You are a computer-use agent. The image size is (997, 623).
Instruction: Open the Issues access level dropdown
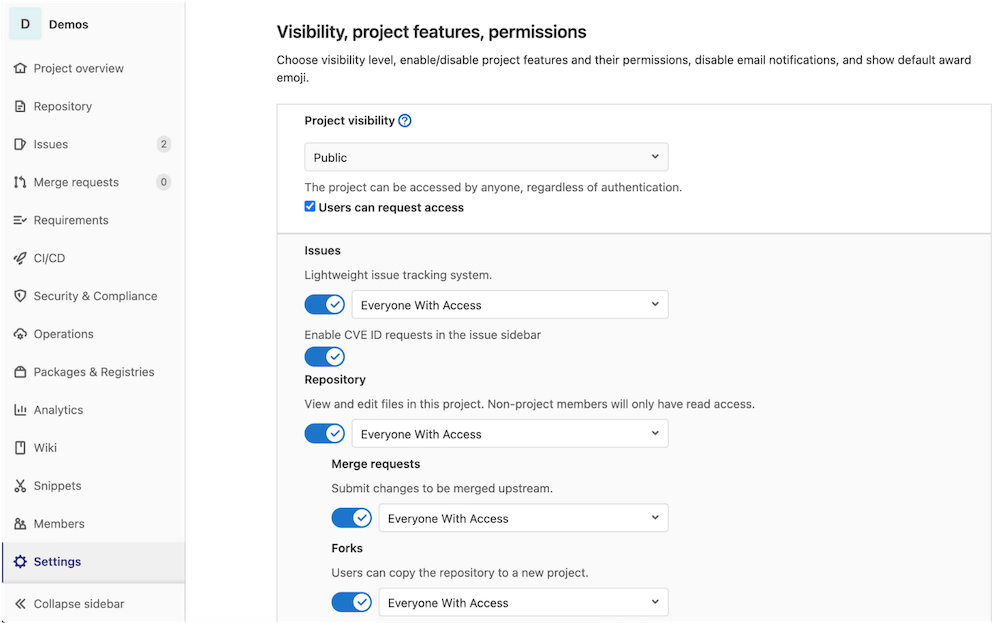coord(510,304)
